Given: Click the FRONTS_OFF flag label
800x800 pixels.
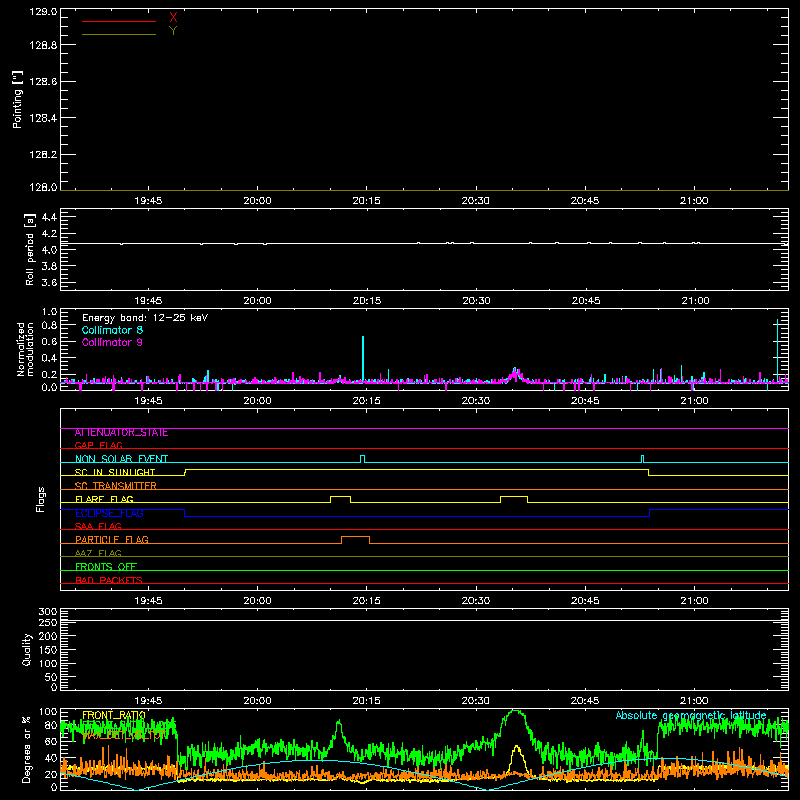Looking at the screenshot, I should 106,567.
